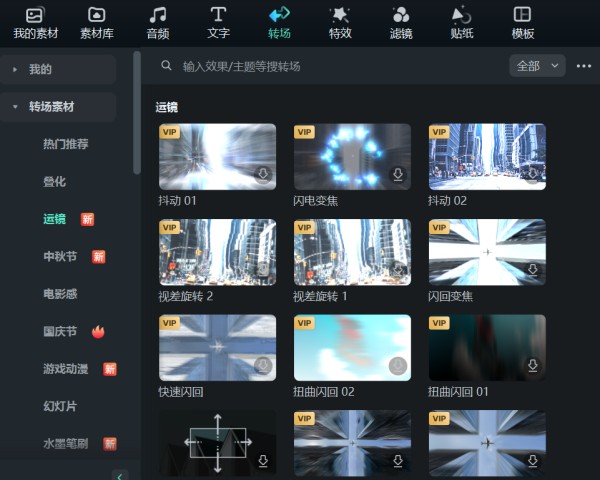The width and height of the screenshot is (600, 480).
Task: Collapse the 转场素材 section
Action: (58, 107)
